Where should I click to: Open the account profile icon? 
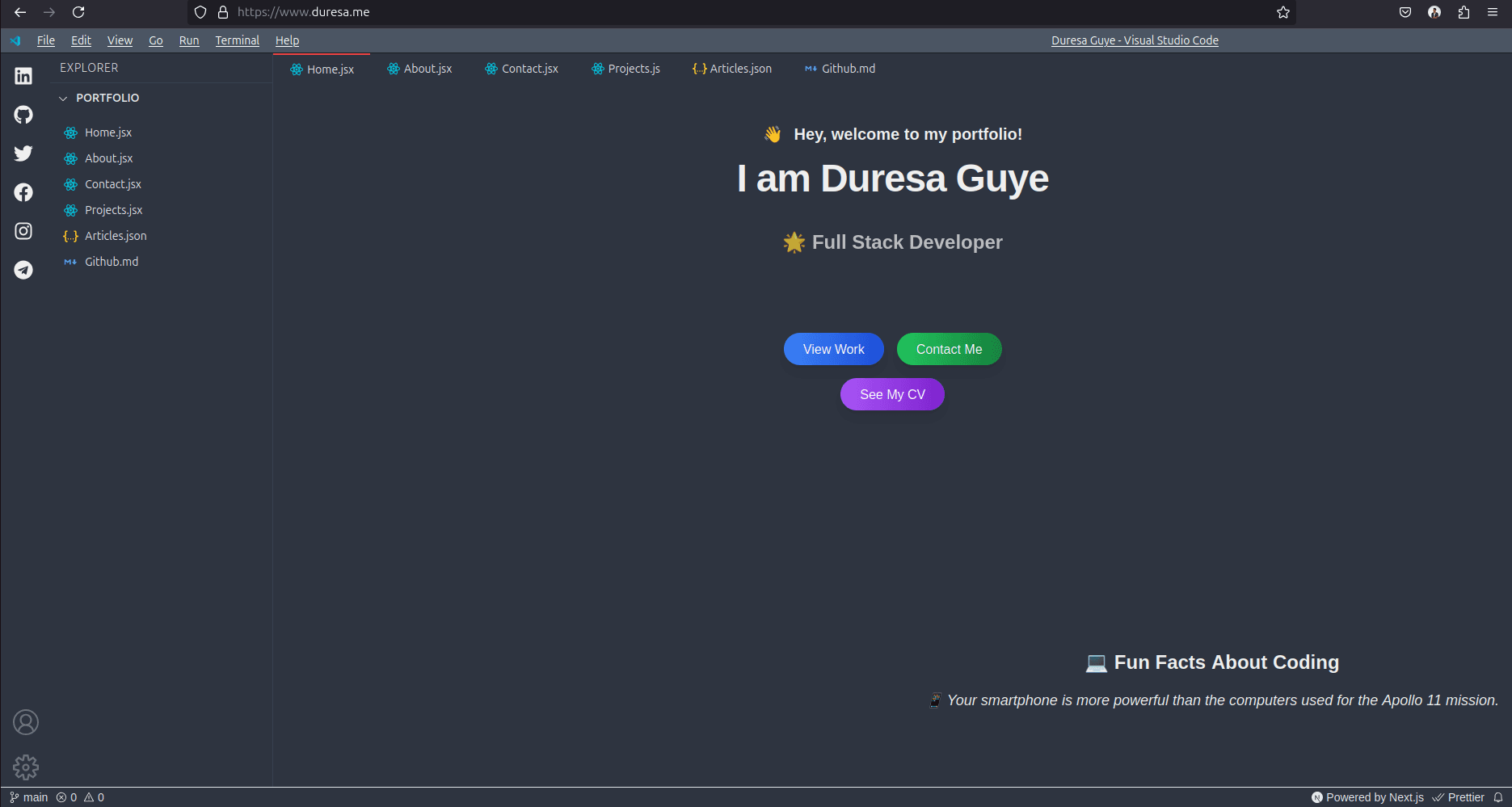26,722
